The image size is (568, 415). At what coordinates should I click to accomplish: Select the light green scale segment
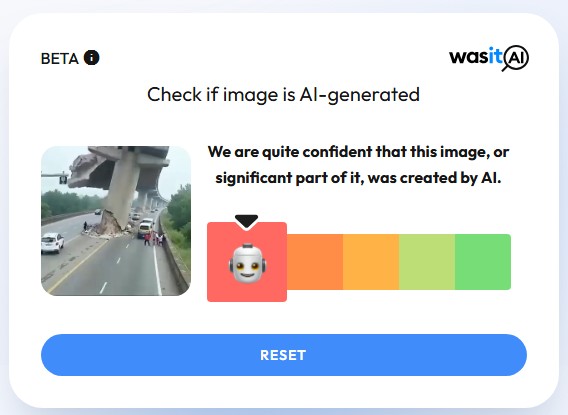tap(427, 262)
